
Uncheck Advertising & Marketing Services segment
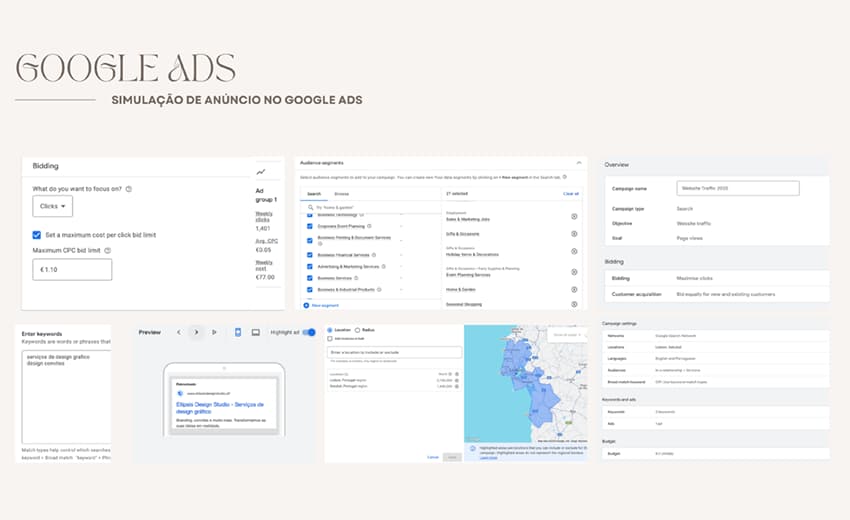[x=310, y=267]
